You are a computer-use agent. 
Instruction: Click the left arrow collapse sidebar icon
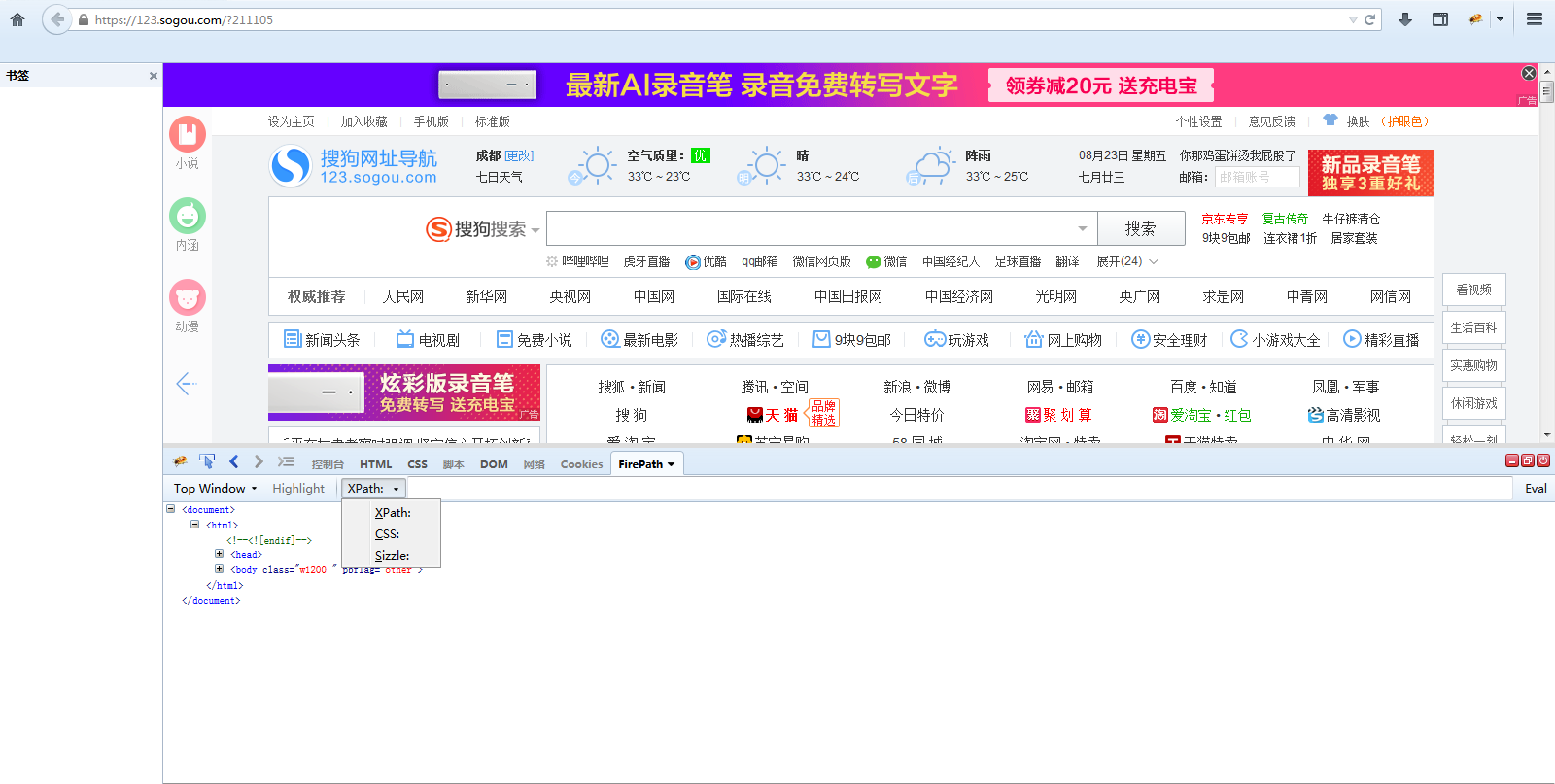[x=187, y=384]
